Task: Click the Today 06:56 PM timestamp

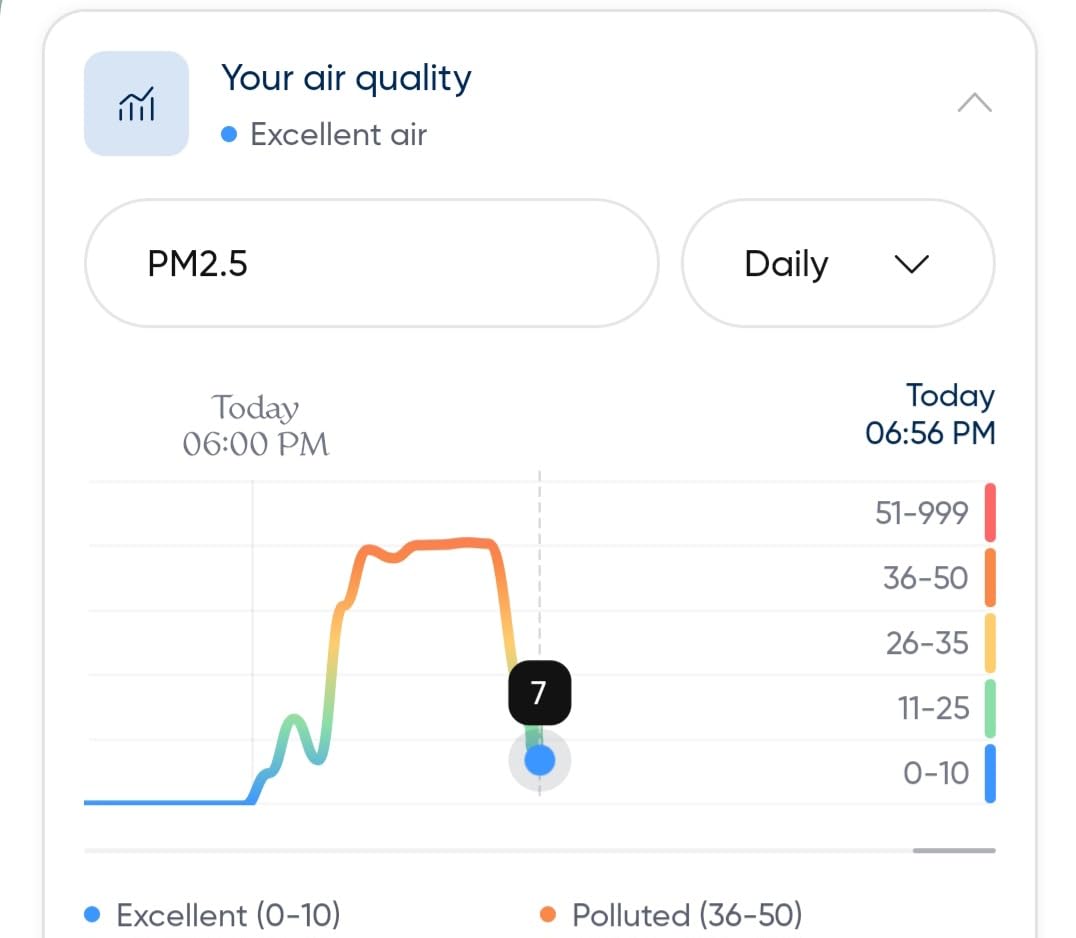Action: [x=929, y=414]
